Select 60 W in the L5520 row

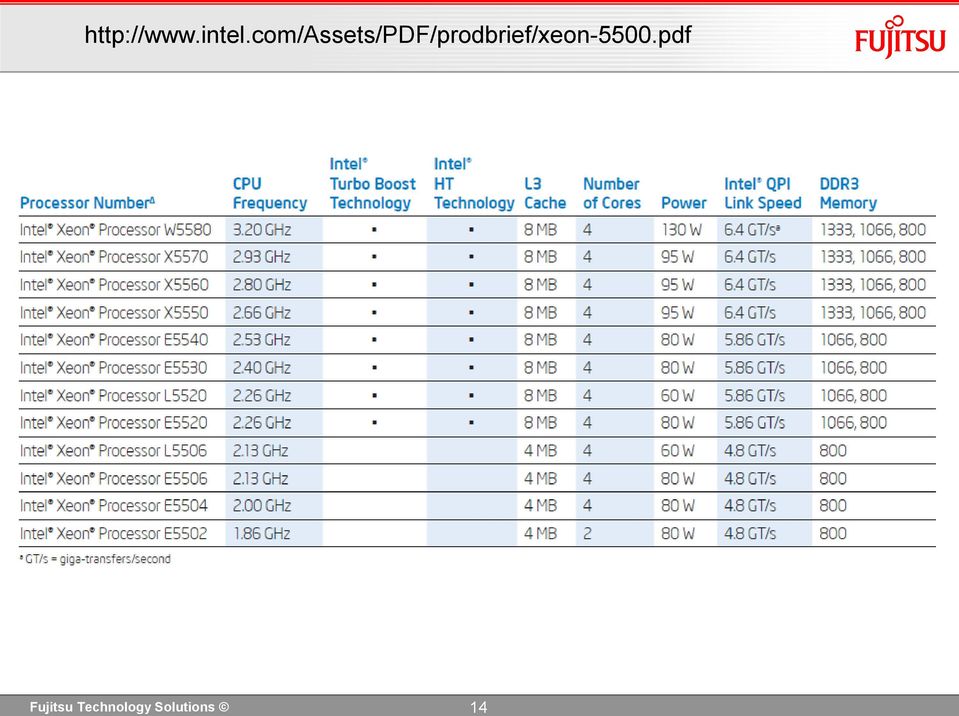[x=678, y=396]
